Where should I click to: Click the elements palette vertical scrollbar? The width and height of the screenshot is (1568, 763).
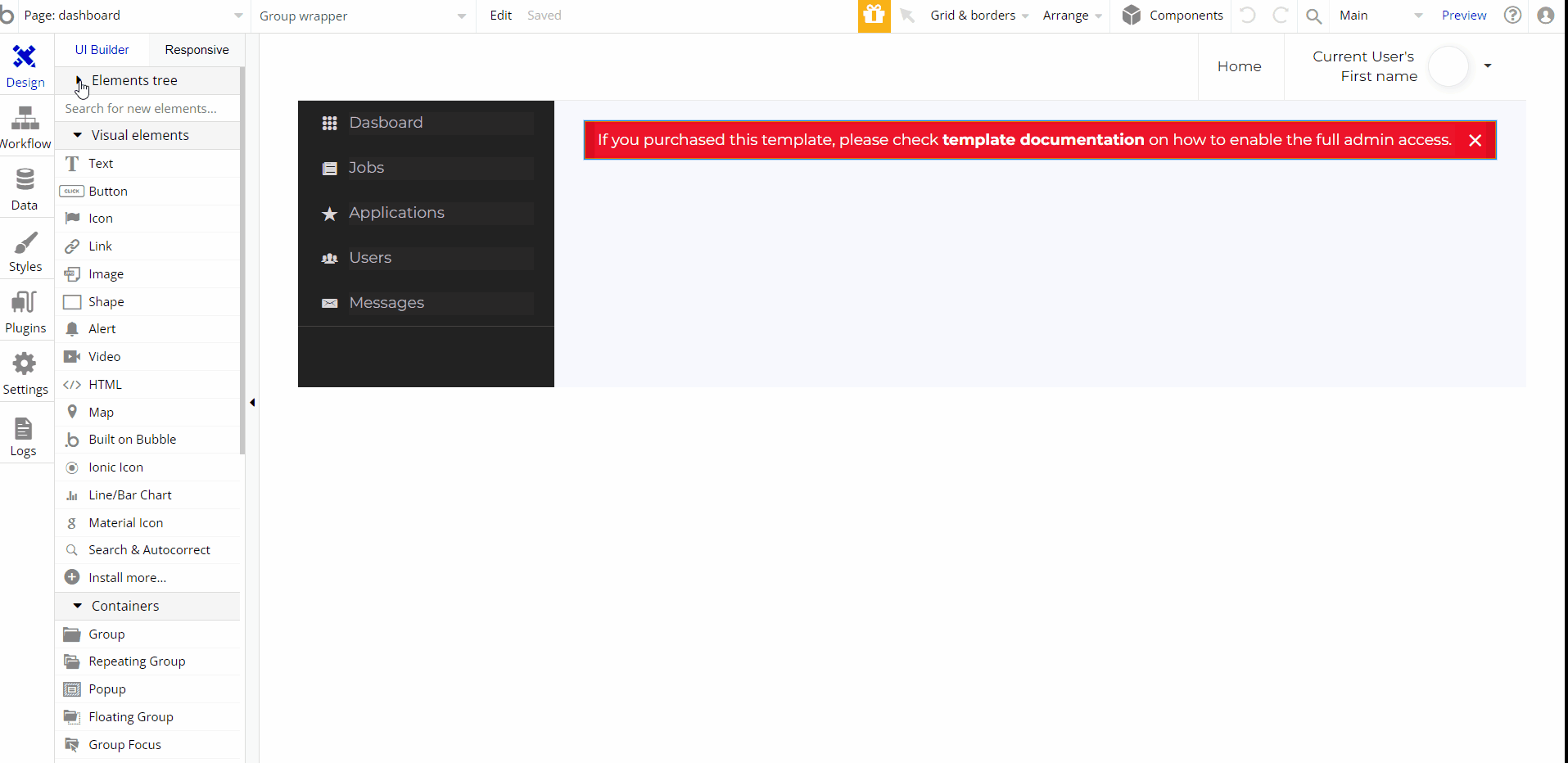[x=242, y=260]
